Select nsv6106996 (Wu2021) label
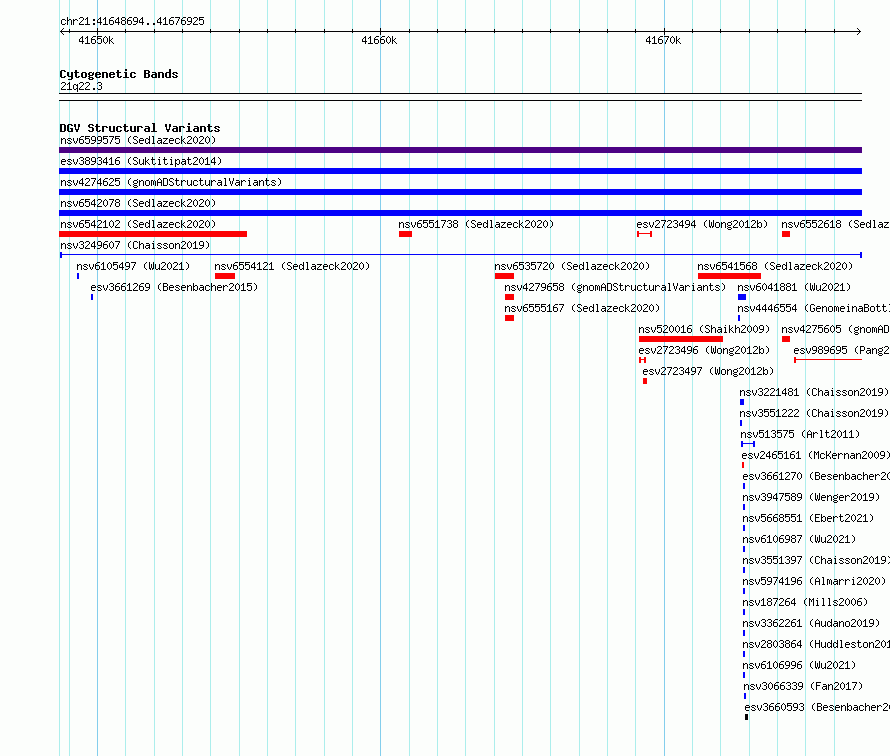Viewport: 890px width, 756px height. coord(799,665)
